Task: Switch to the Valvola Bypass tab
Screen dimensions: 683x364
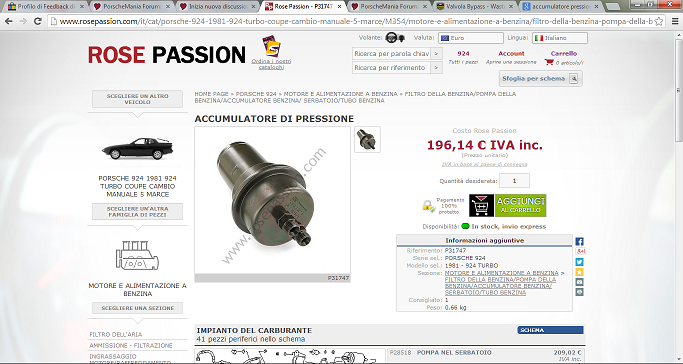Action: 475,7
